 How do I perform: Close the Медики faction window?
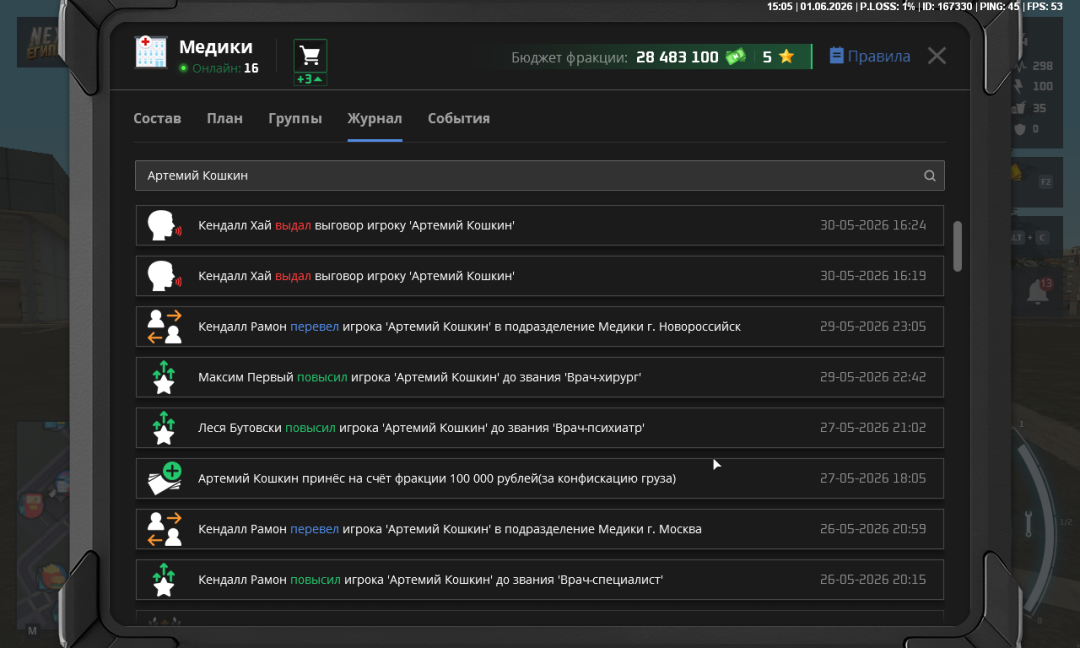pyautogui.click(x=937, y=56)
